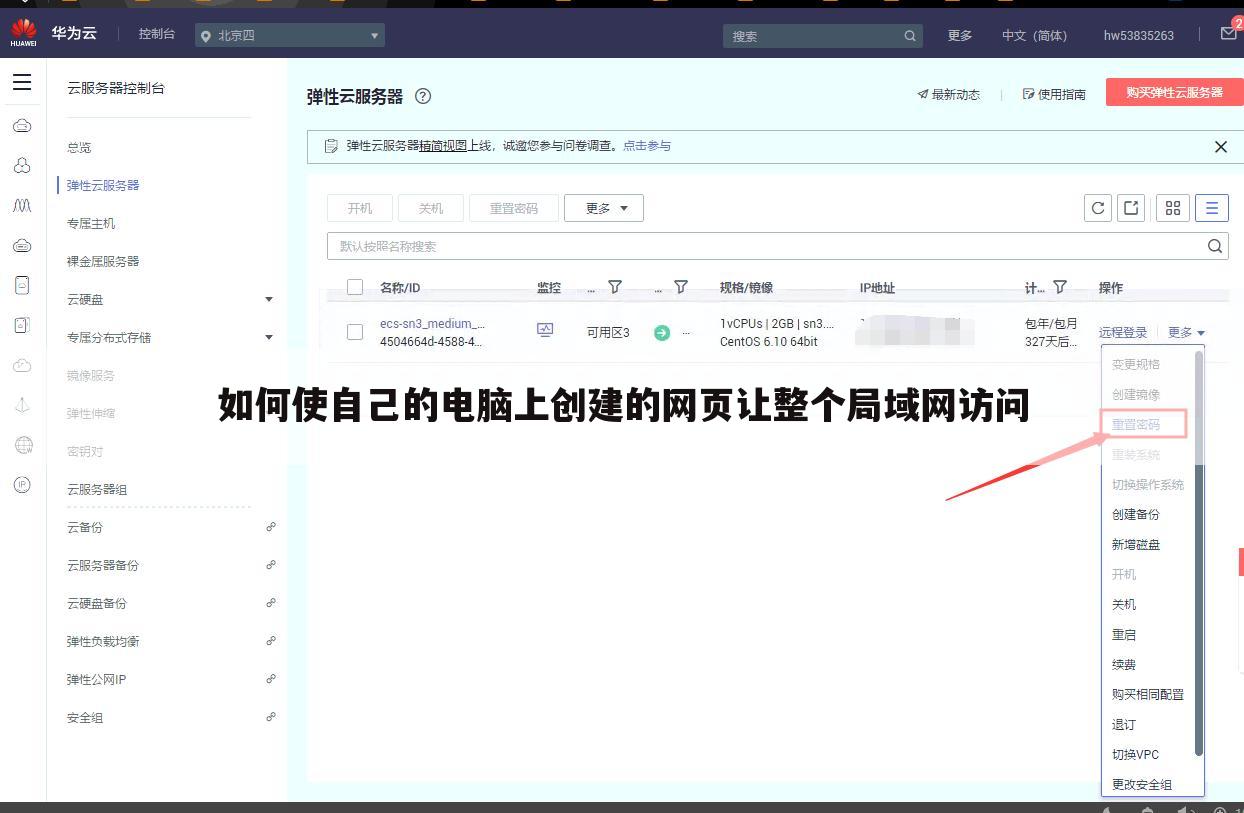
Task: Open the ecs-sn3_medium server name link
Action: click(432, 323)
